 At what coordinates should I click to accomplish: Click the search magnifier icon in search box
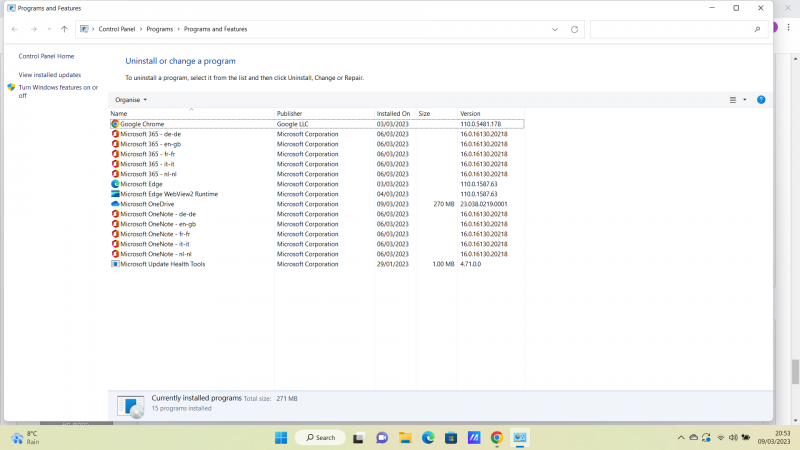pos(757,30)
